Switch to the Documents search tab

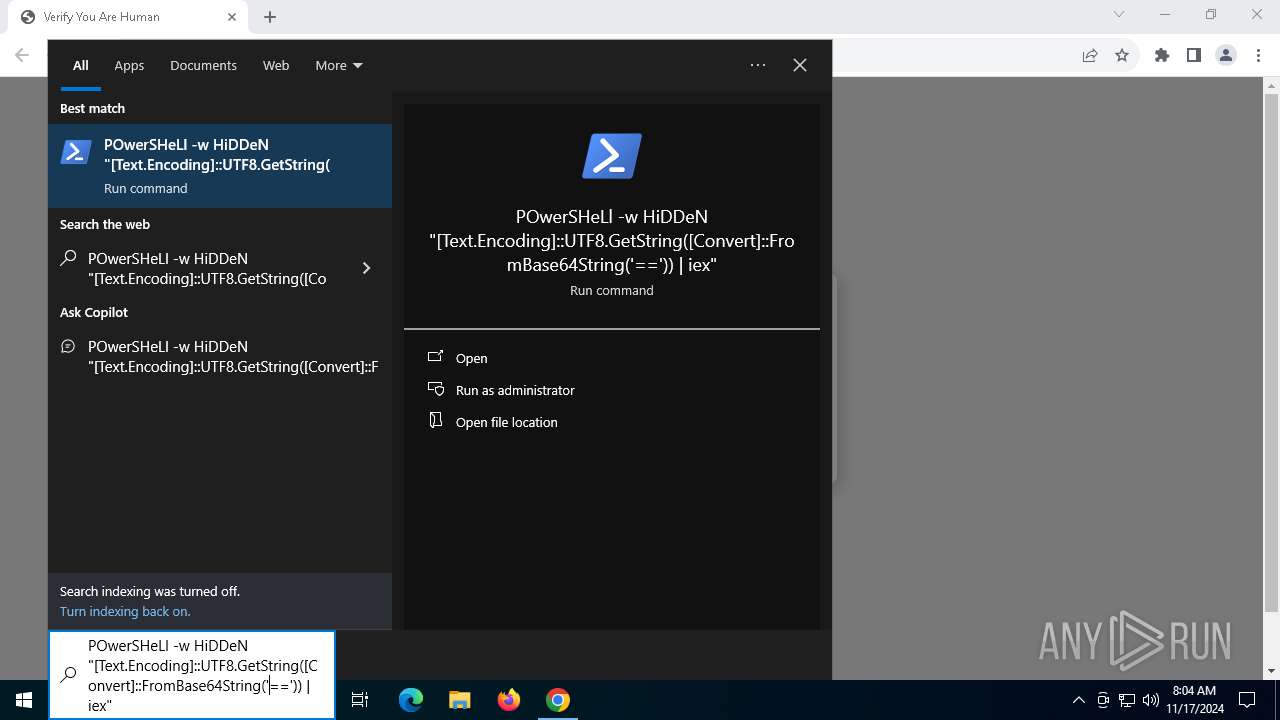[203, 65]
